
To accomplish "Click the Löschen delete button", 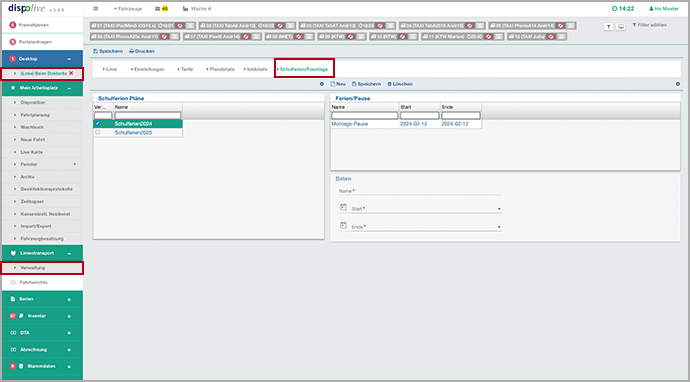I will click(x=400, y=84).
